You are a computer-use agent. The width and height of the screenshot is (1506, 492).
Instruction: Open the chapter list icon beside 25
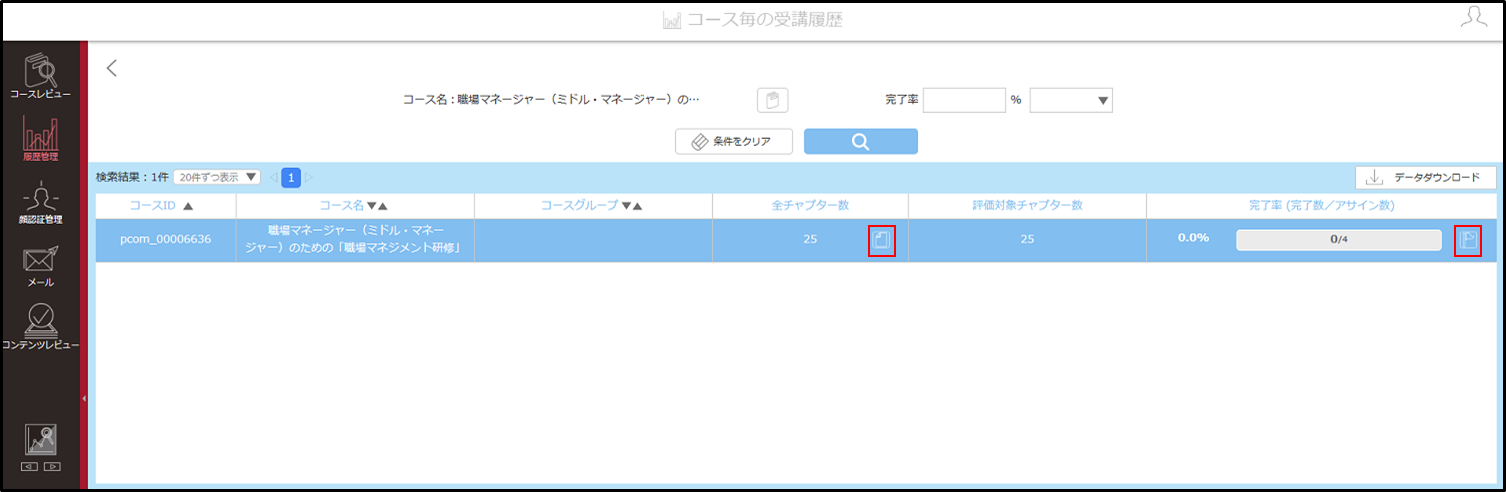(881, 240)
